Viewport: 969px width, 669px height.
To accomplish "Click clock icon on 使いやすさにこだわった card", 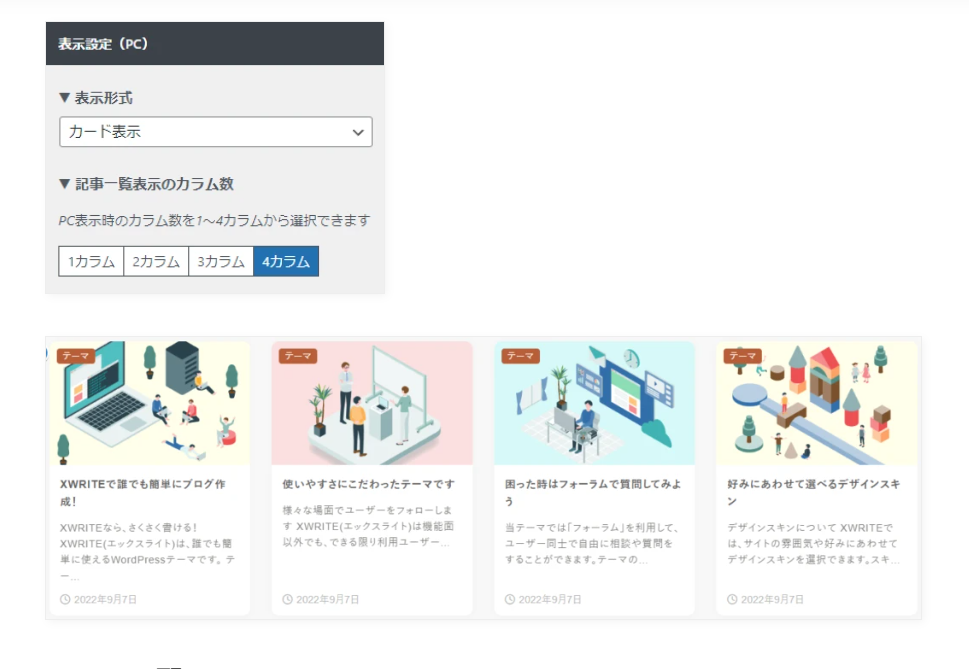I will click(287, 599).
